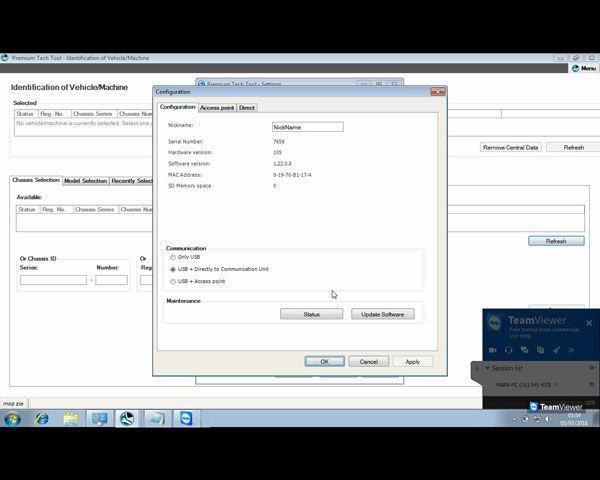Image resolution: width=600 pixels, height=480 pixels.
Task: Select USB + Directly to Communication Unit
Action: pos(172,269)
